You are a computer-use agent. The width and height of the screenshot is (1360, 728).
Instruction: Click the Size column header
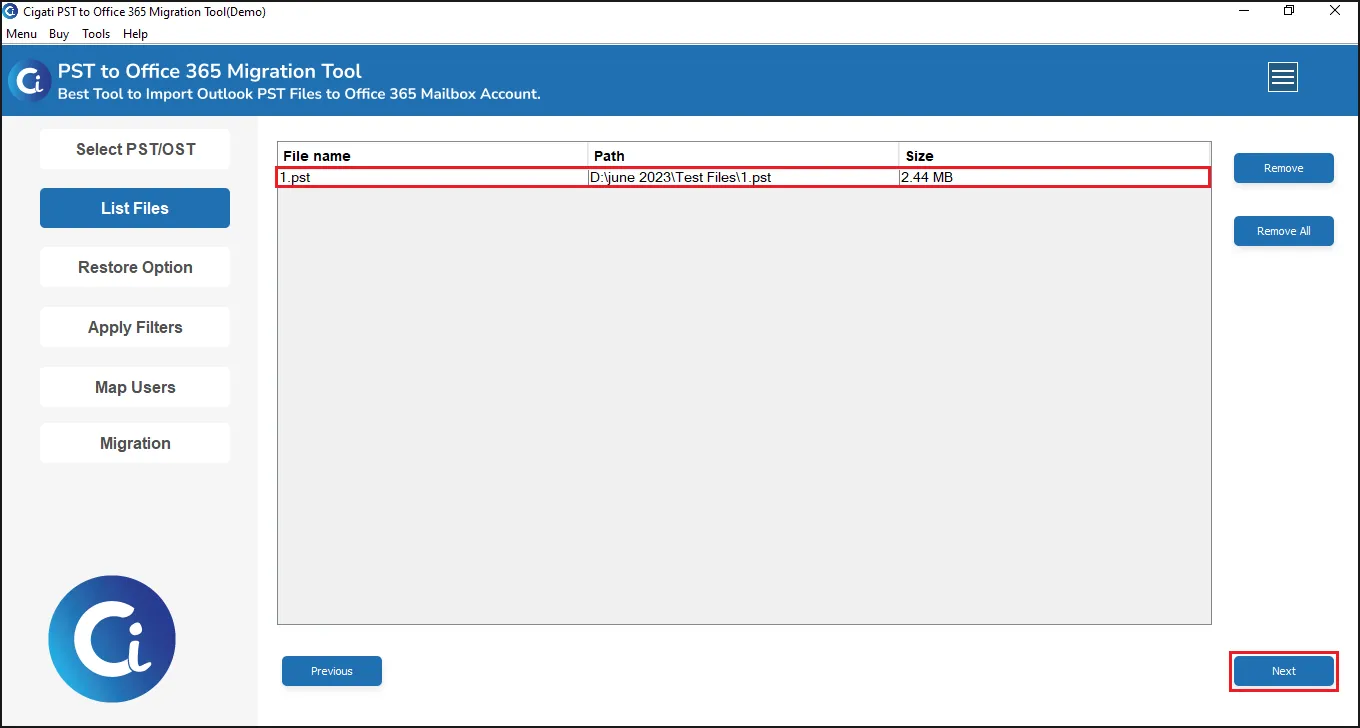pyautogui.click(x=1054, y=156)
